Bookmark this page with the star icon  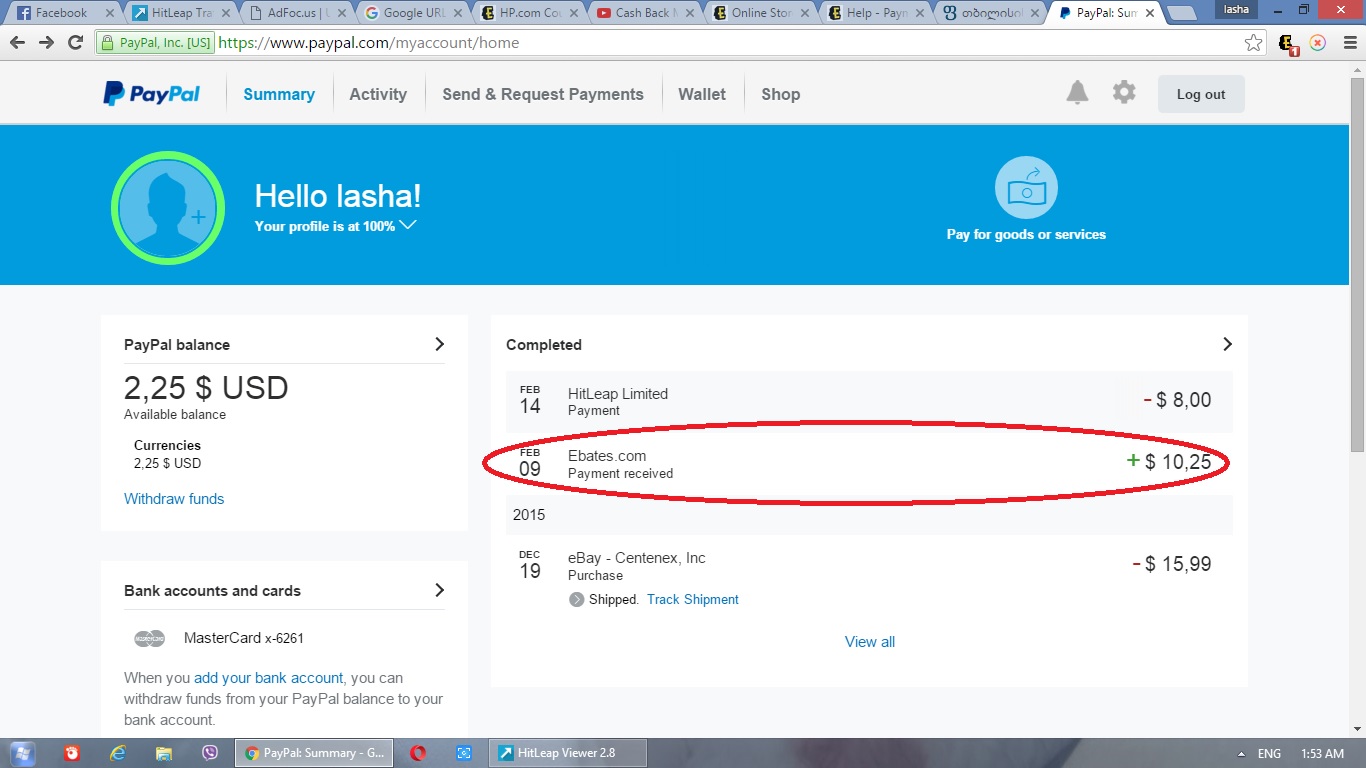click(x=1253, y=43)
